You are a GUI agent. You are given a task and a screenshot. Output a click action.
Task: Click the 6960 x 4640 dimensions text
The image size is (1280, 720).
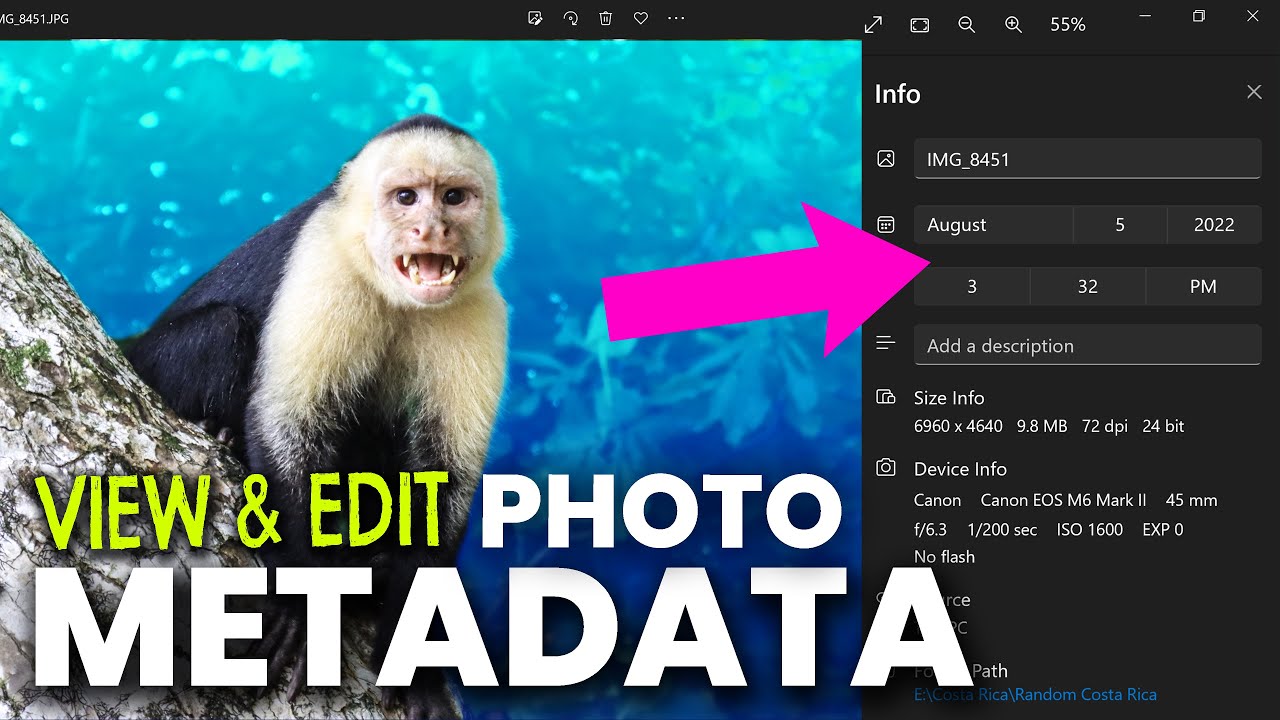pos(958,426)
